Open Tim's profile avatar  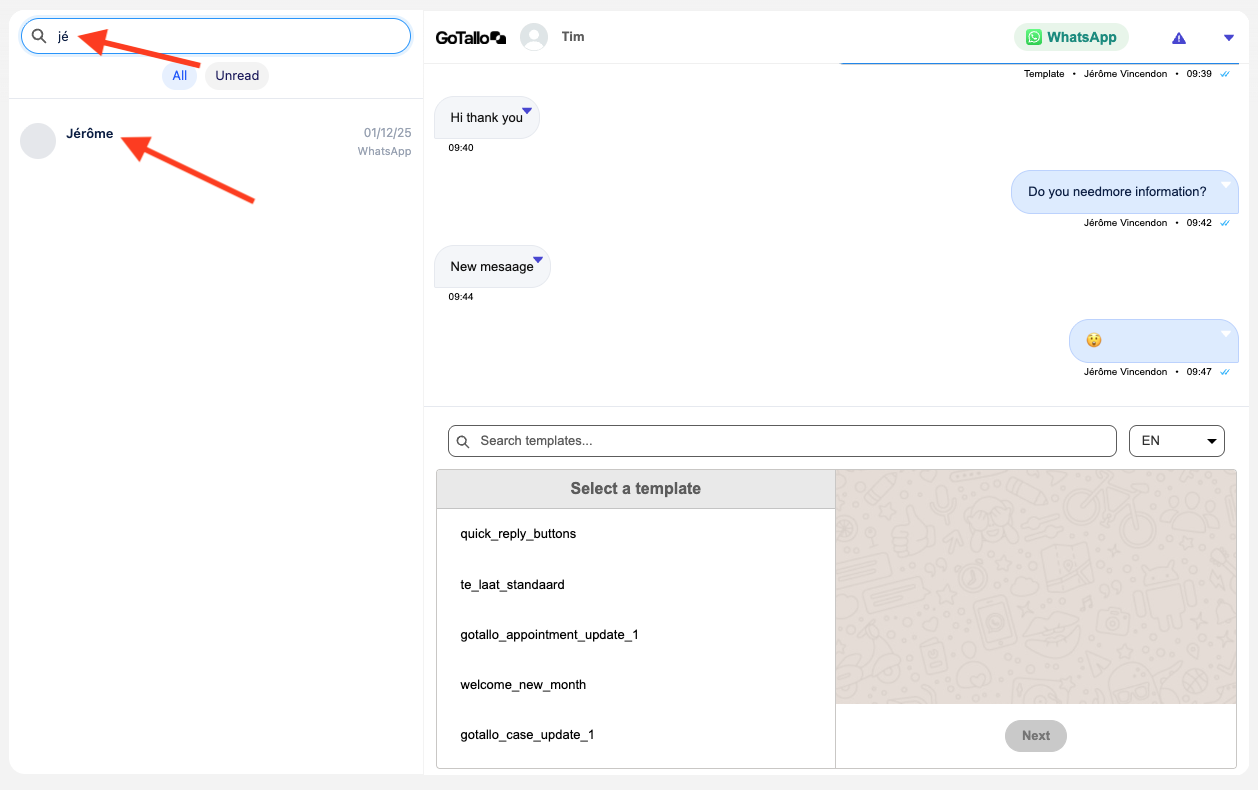(534, 37)
